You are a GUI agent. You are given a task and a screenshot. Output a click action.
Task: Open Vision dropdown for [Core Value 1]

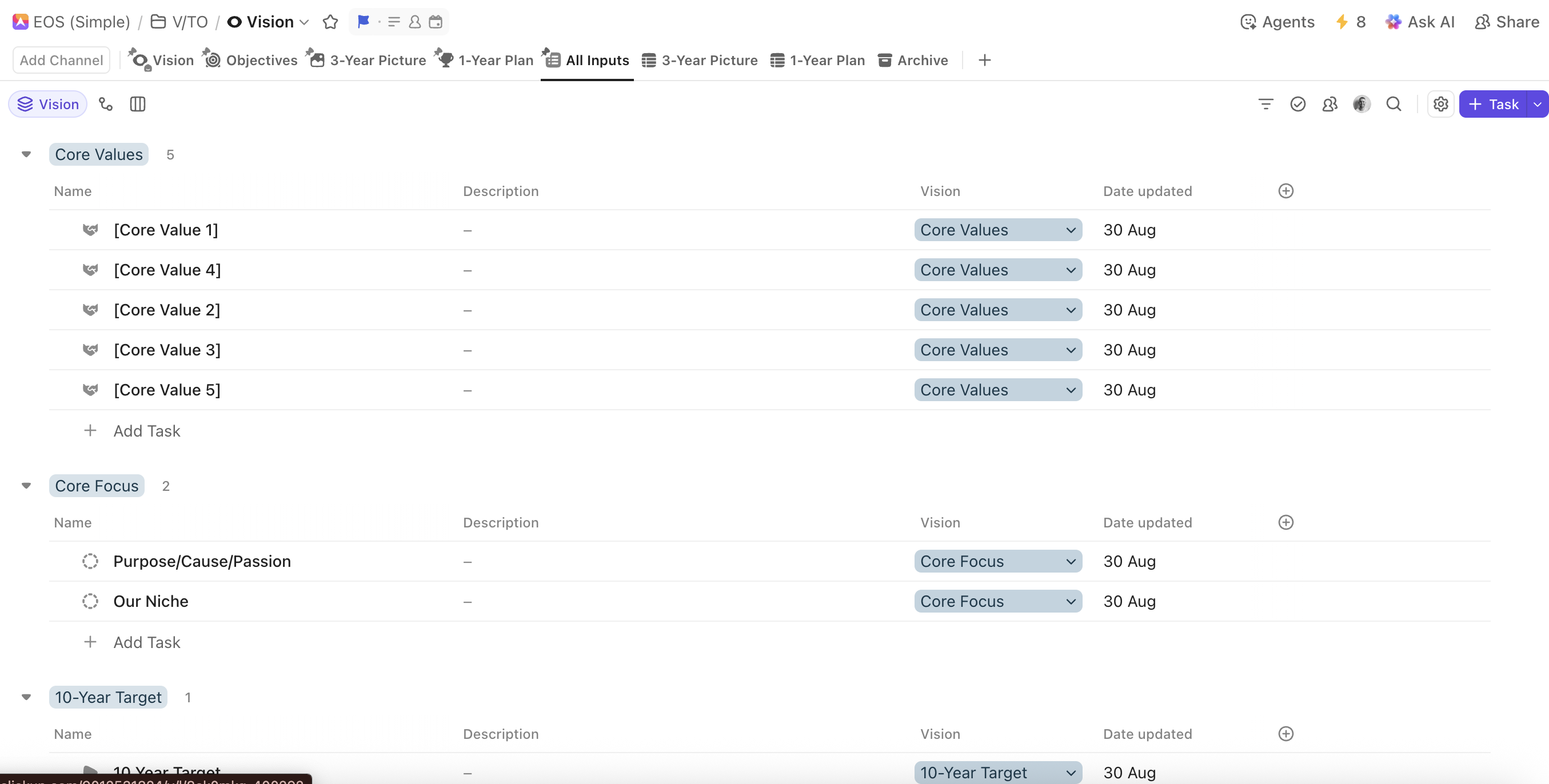tap(997, 230)
